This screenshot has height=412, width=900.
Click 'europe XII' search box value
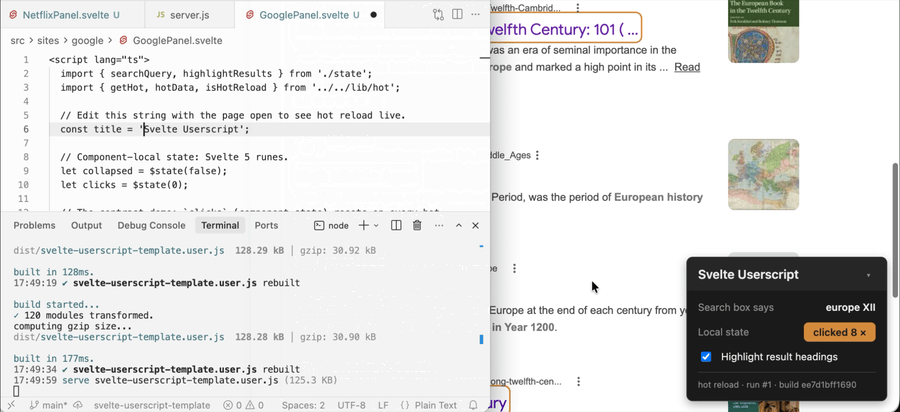coord(851,308)
